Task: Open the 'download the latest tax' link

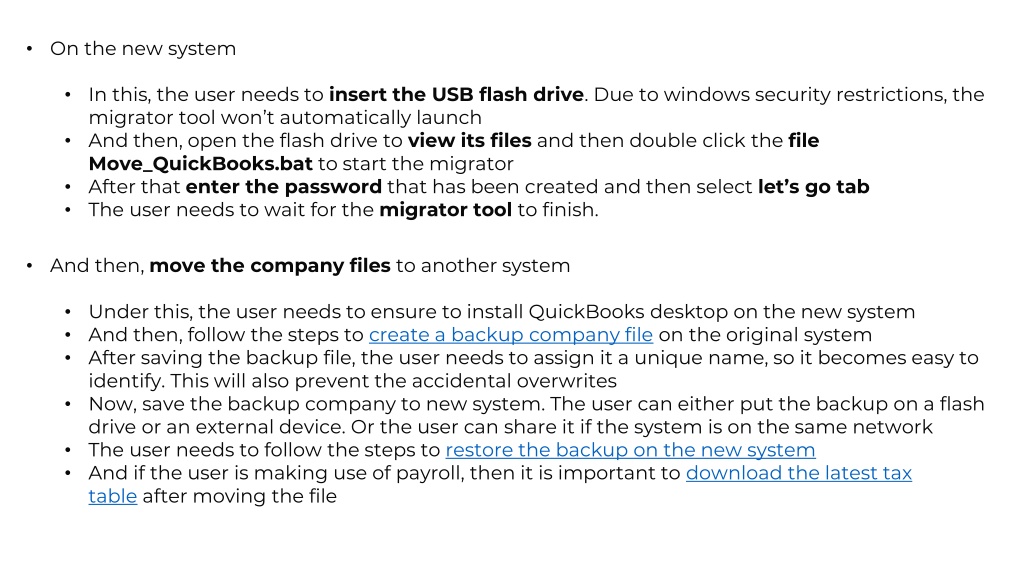Action: (799, 473)
